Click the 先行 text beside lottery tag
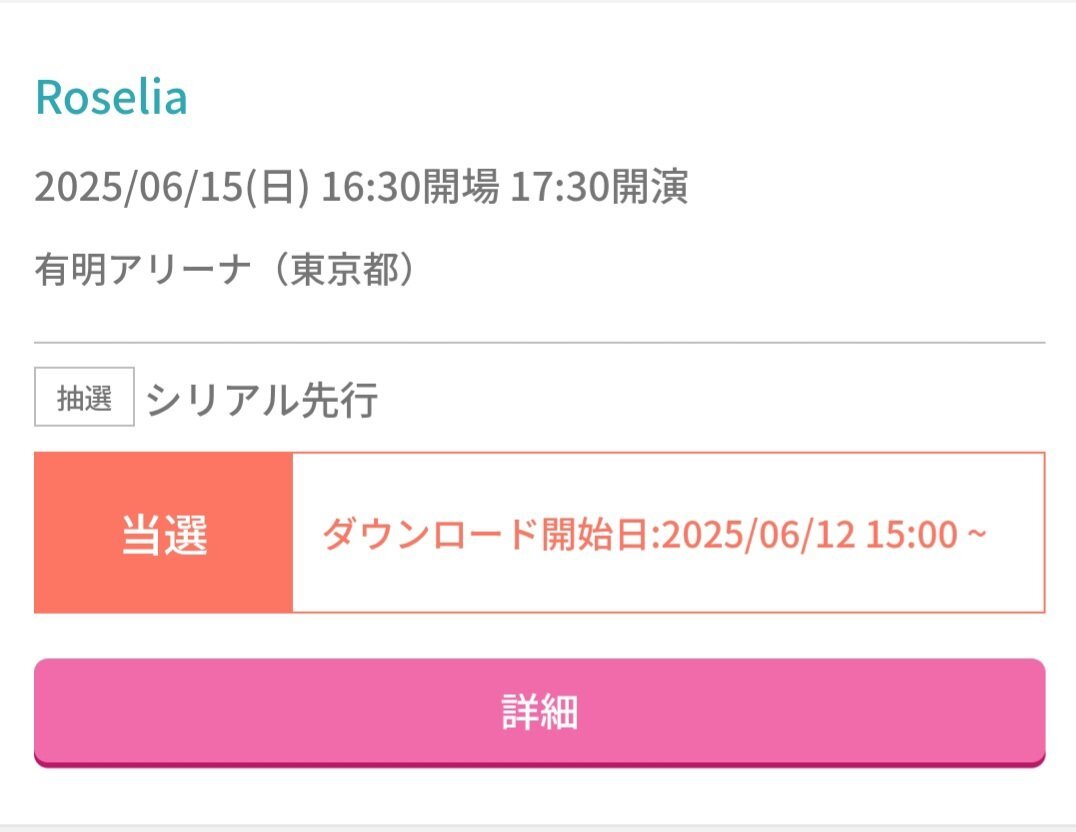Screen dimensions: 1076x832 tap(340, 399)
